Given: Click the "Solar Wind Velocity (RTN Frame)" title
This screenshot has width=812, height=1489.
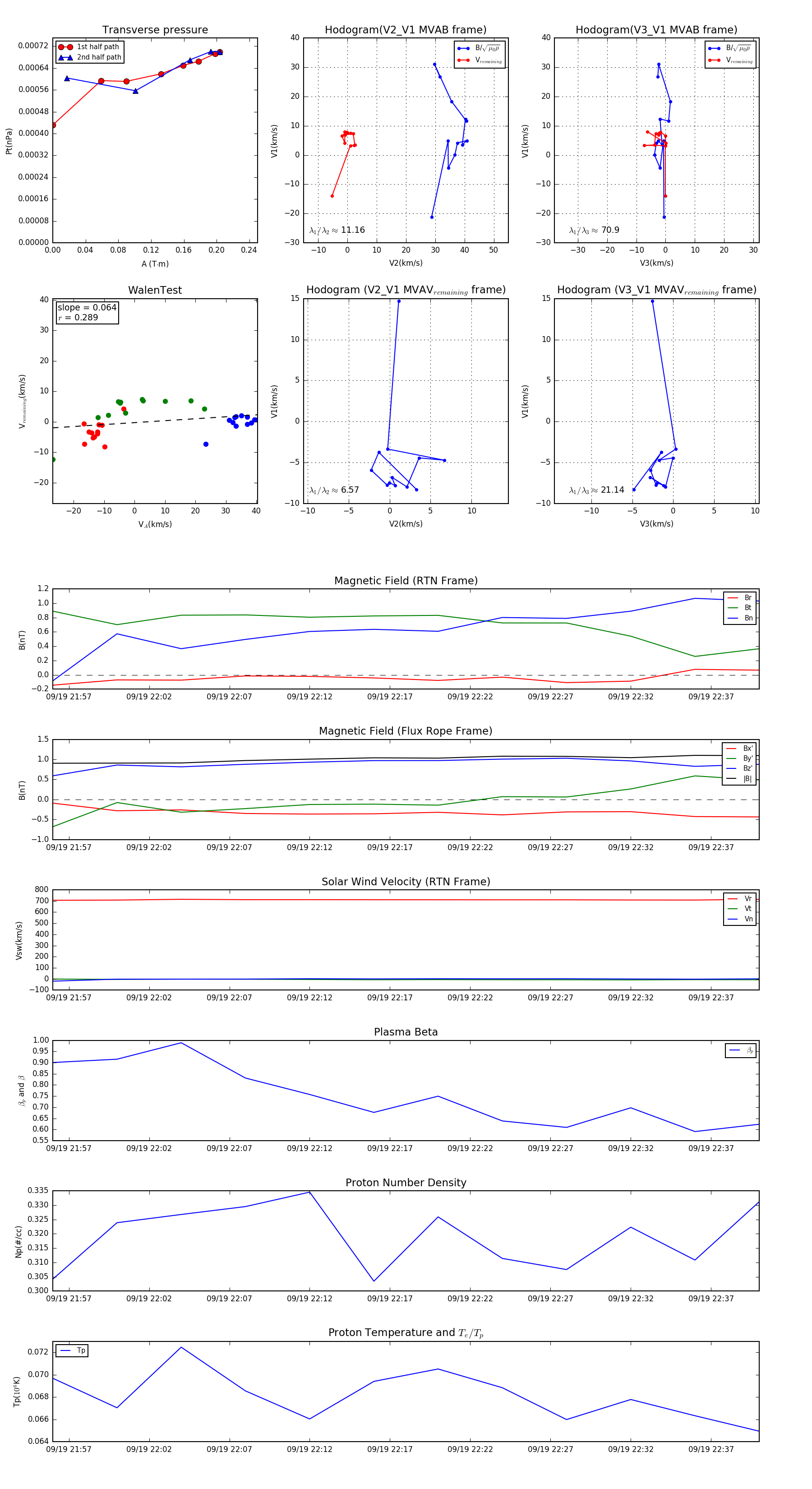Looking at the screenshot, I should point(406,882).
